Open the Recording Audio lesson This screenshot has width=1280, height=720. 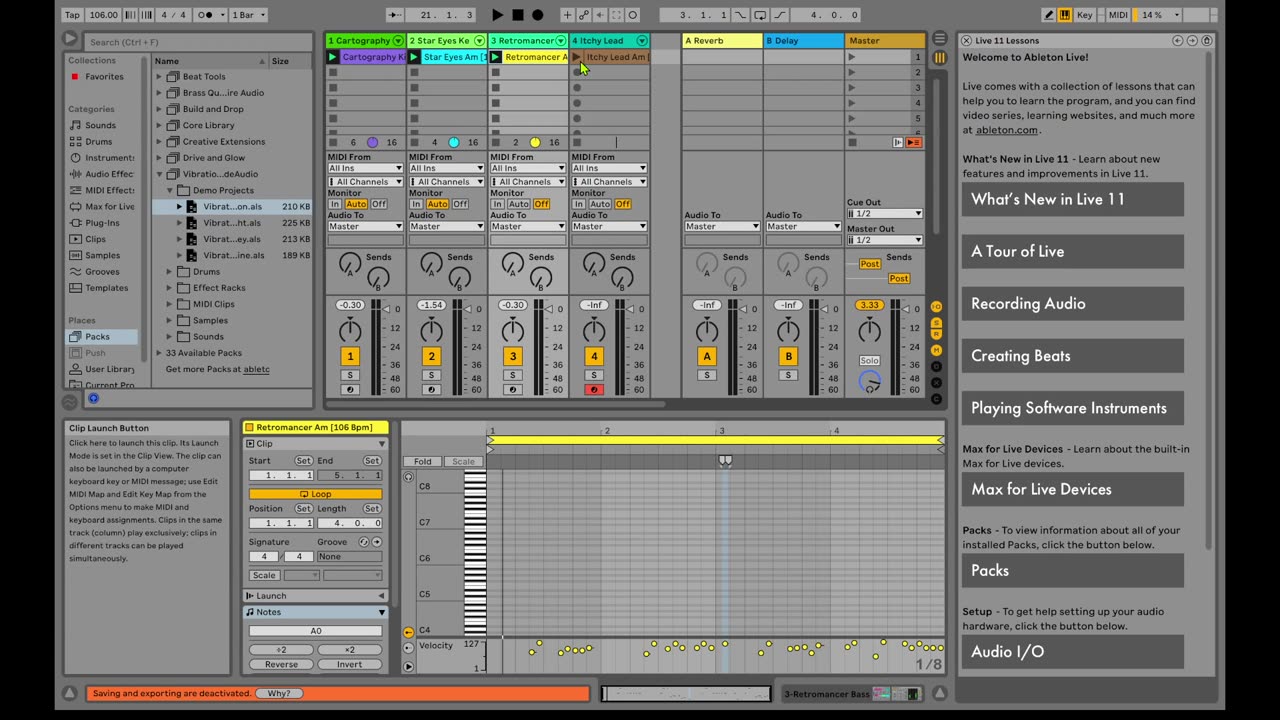pyautogui.click(x=1073, y=303)
